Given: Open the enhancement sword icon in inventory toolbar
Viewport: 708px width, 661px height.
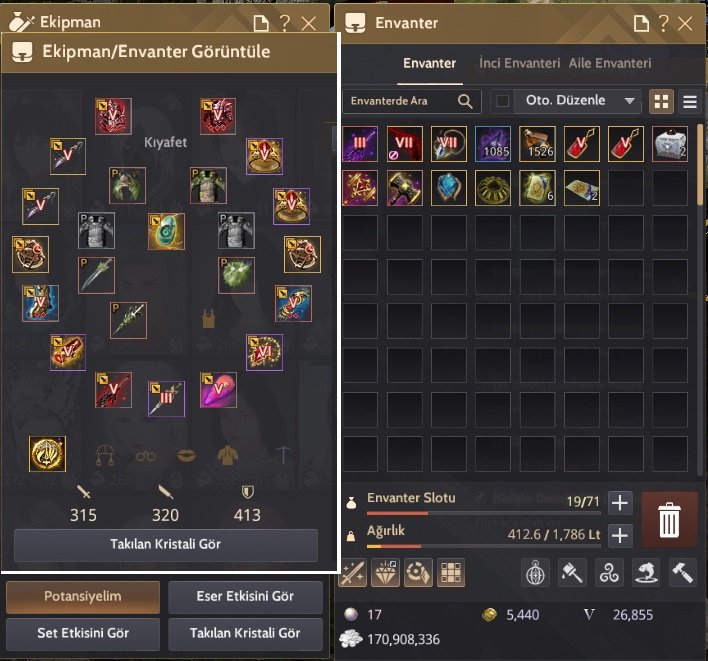Looking at the screenshot, I should (352, 573).
